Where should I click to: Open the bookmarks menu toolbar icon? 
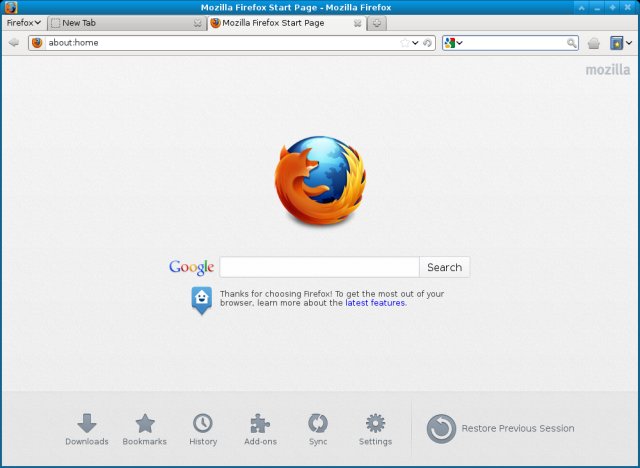click(x=616, y=43)
